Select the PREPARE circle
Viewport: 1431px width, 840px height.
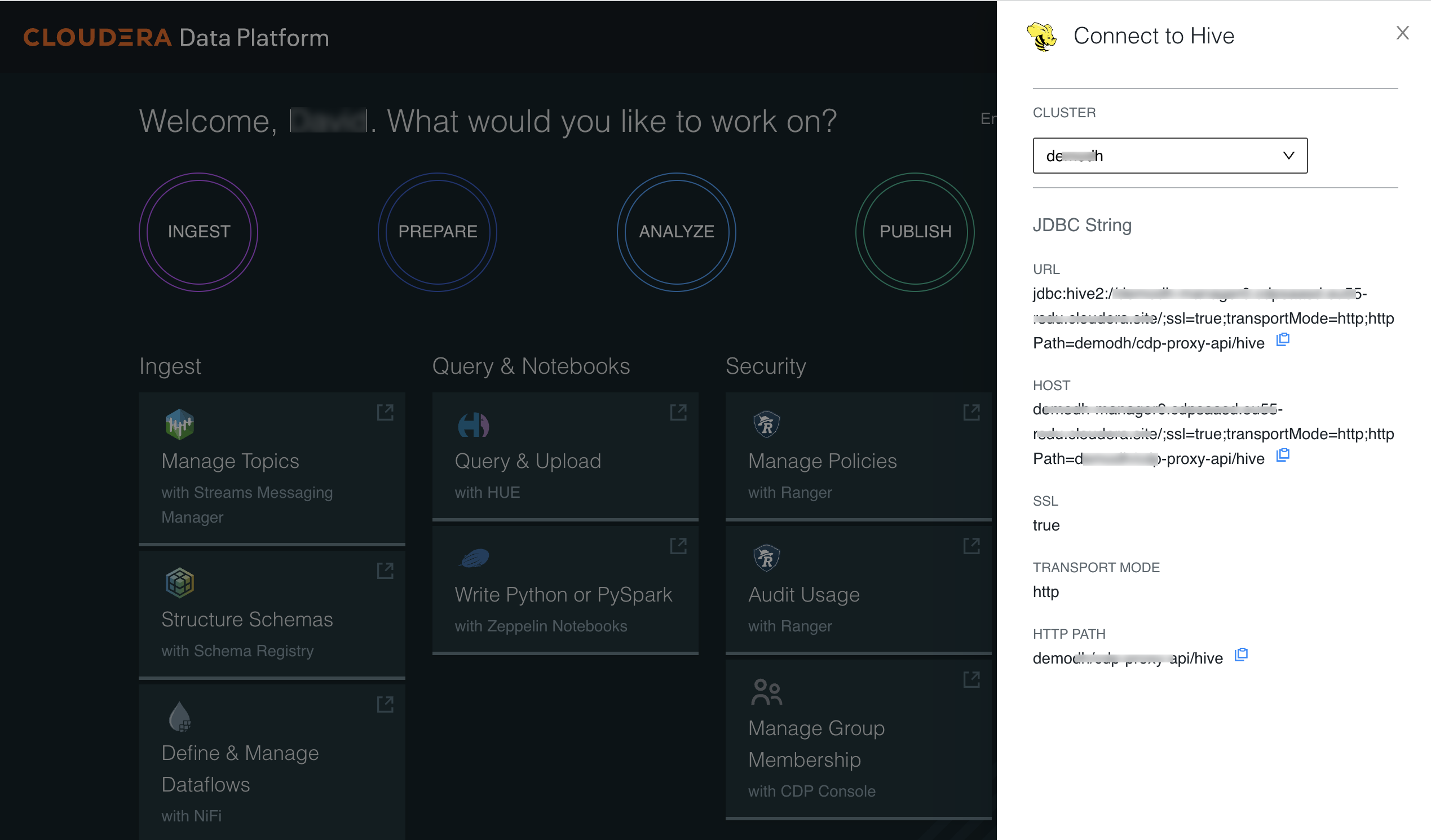[x=438, y=232]
